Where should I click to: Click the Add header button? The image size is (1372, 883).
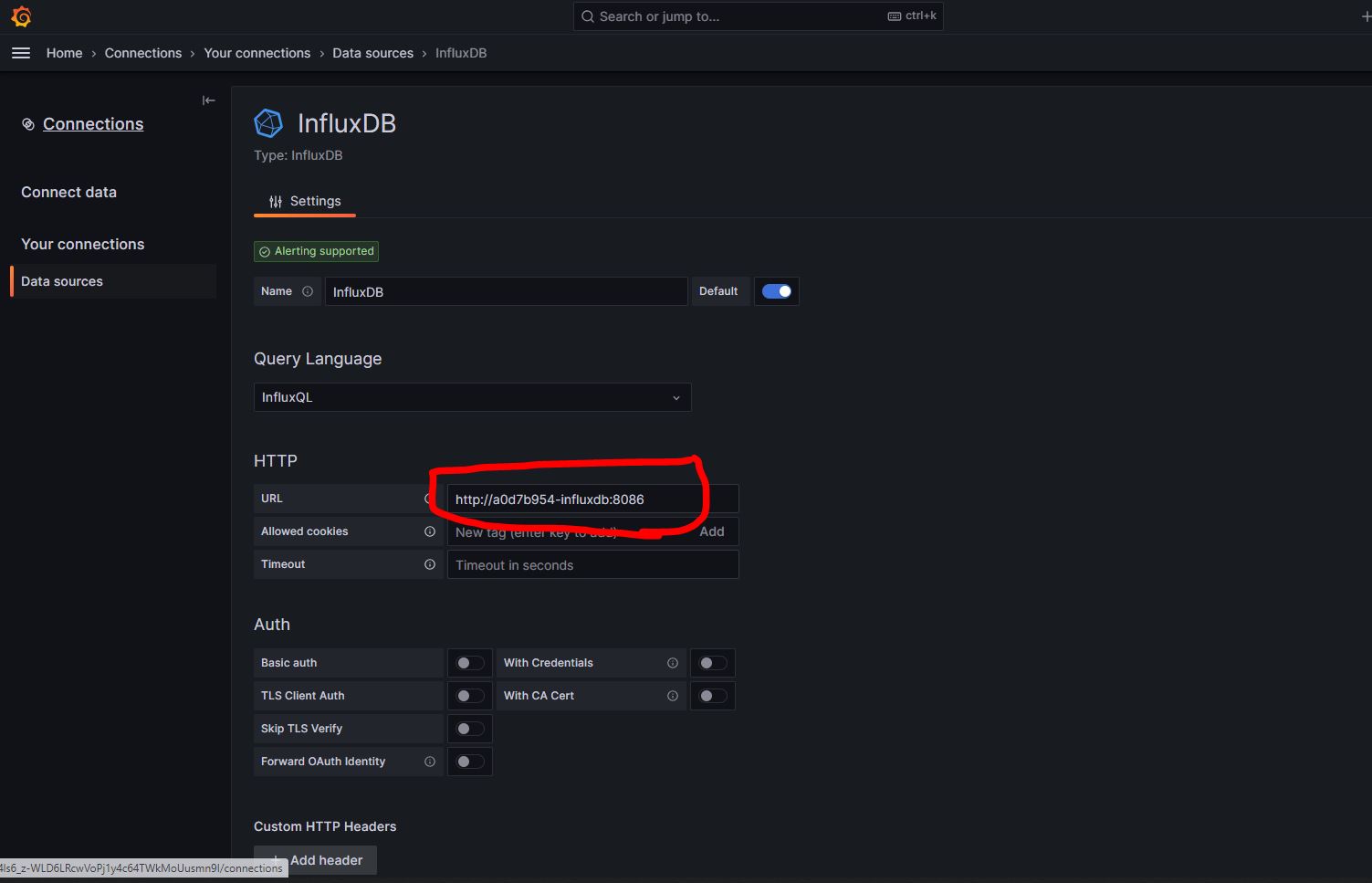pyautogui.click(x=315, y=860)
